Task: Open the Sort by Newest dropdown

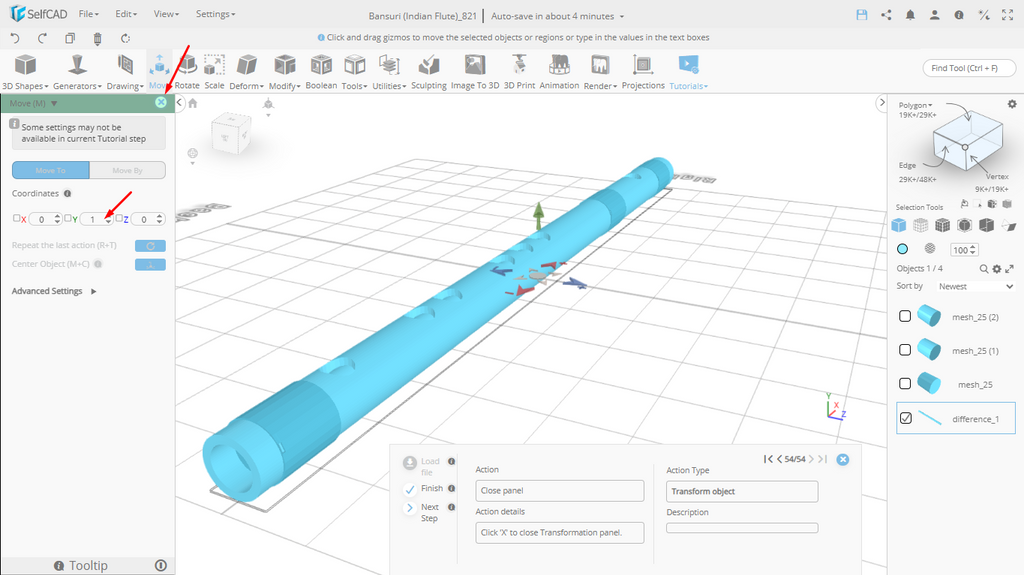Action: 975,286
